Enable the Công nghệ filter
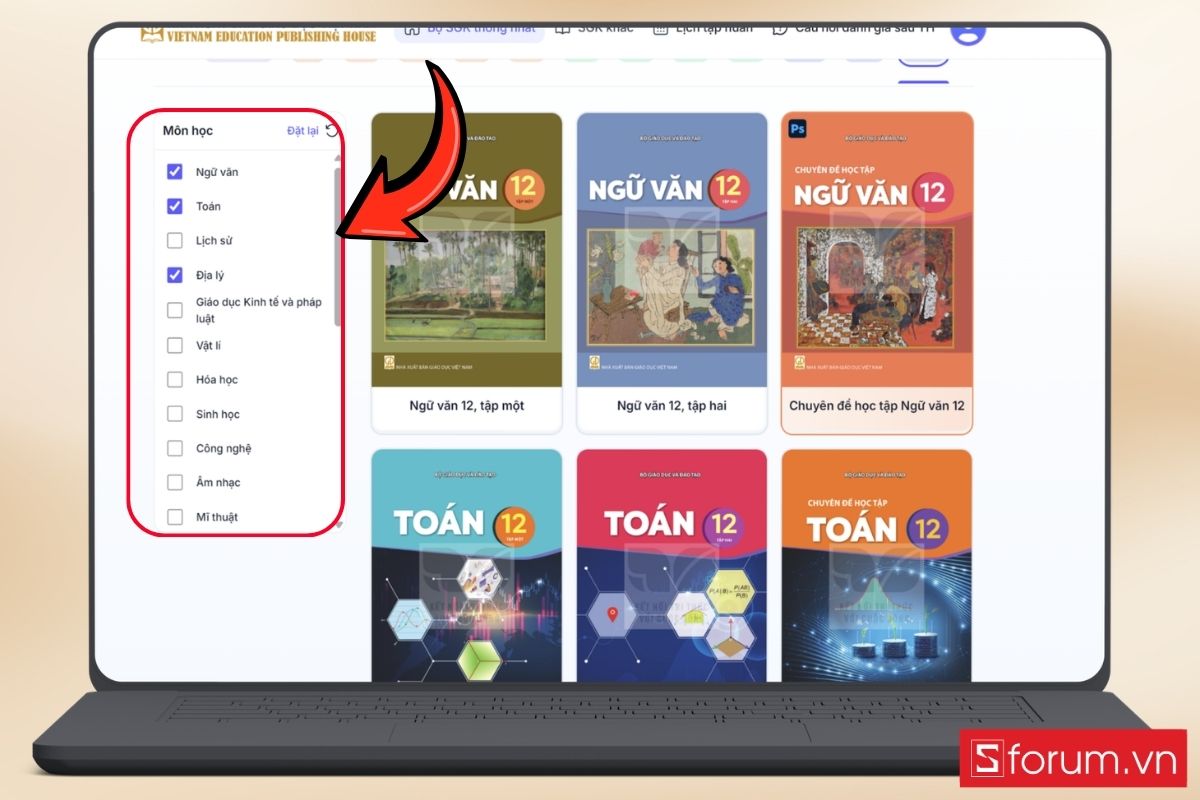Image resolution: width=1200 pixels, height=800 pixels. point(175,448)
